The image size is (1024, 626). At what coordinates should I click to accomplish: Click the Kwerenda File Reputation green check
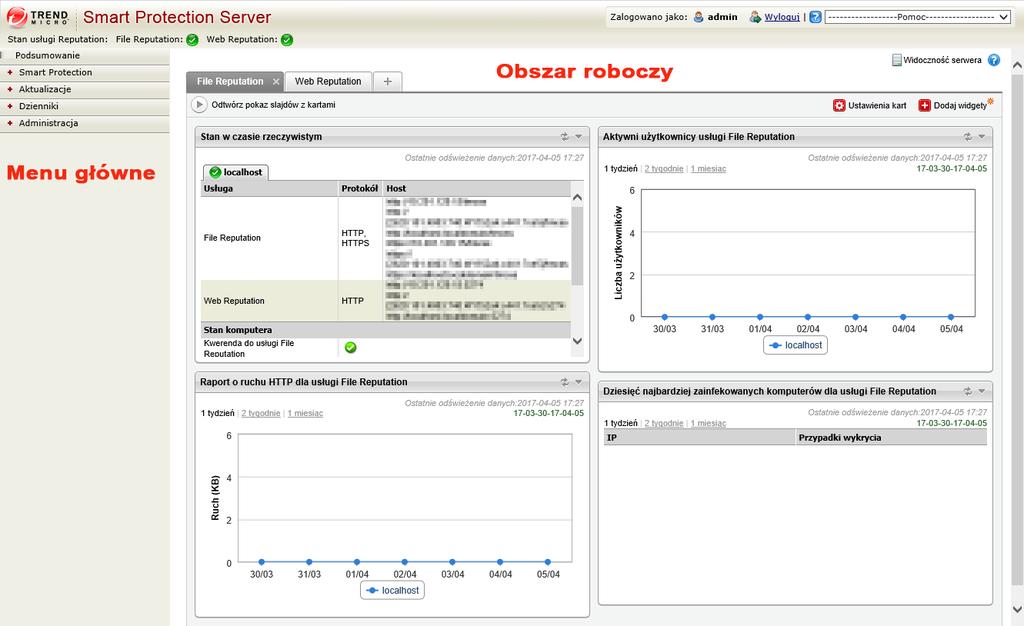click(351, 347)
